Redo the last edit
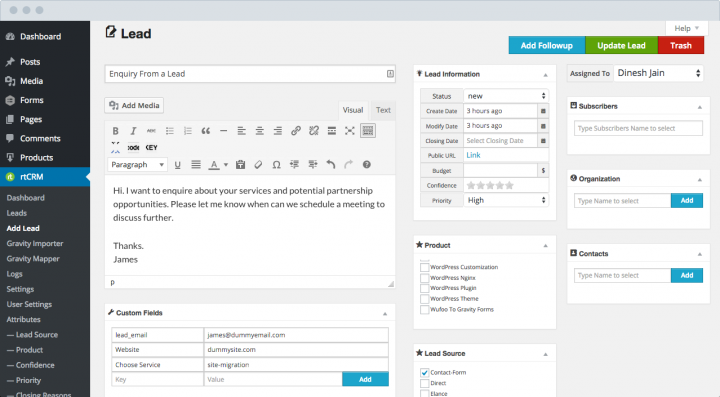This screenshot has height=397, width=720. coord(349,165)
